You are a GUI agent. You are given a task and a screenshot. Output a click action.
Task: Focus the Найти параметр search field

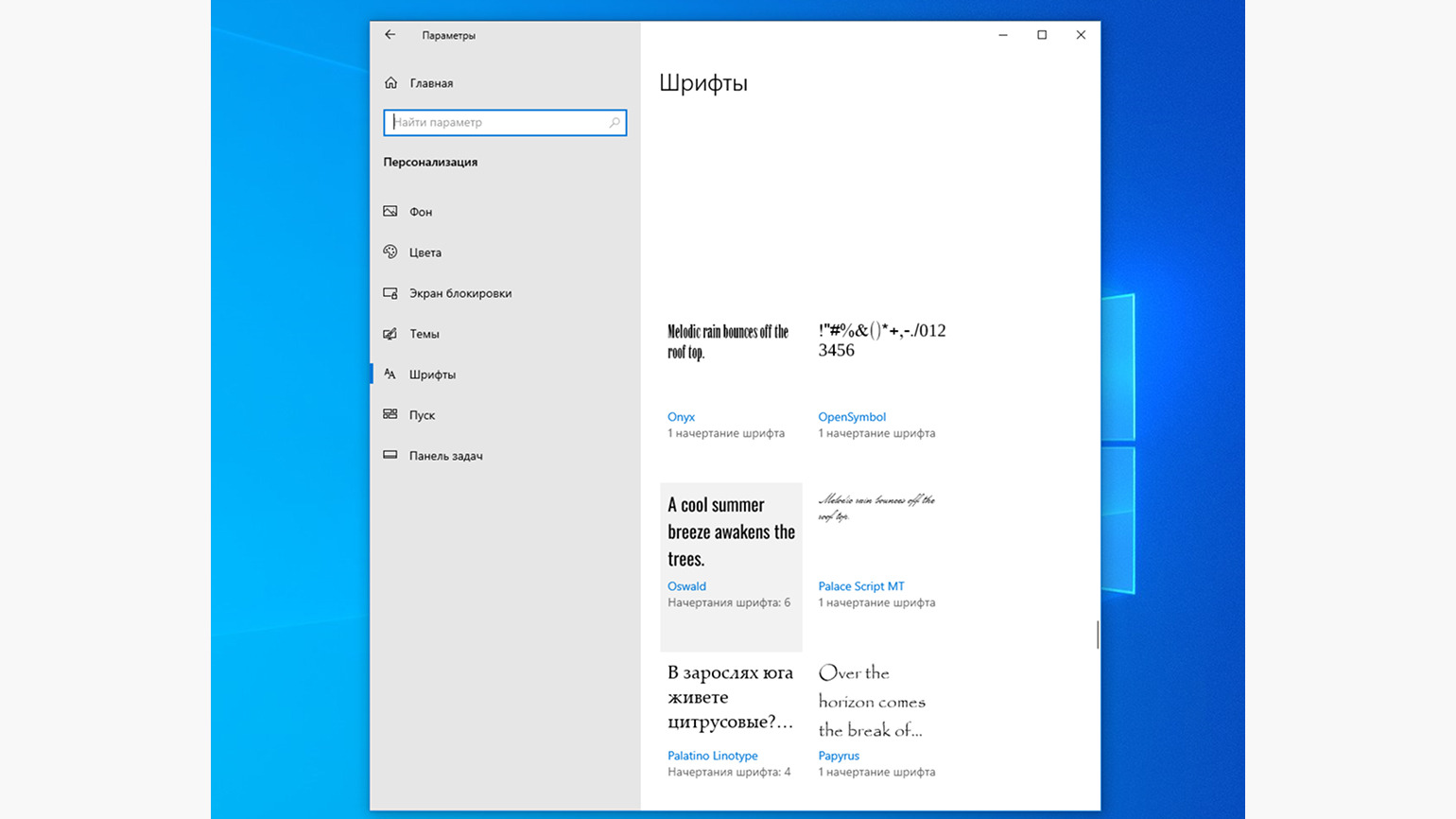pos(496,122)
